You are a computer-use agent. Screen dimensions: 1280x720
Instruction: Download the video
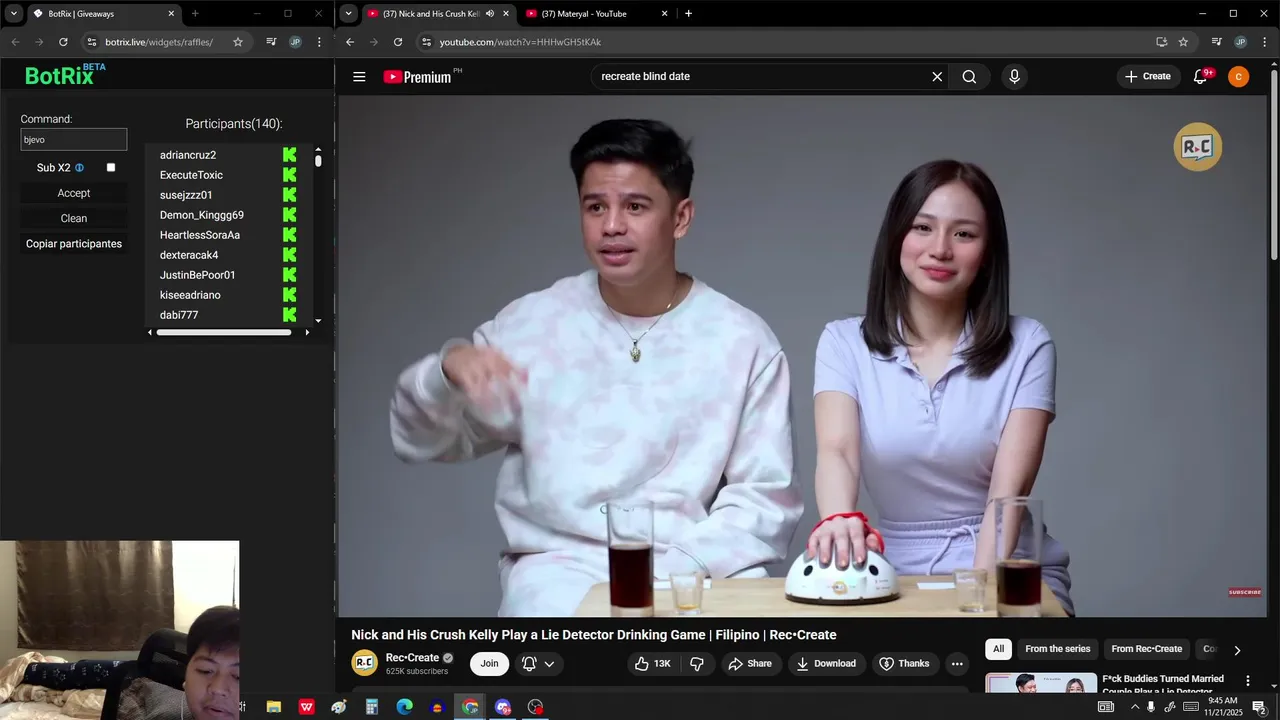tap(826, 663)
